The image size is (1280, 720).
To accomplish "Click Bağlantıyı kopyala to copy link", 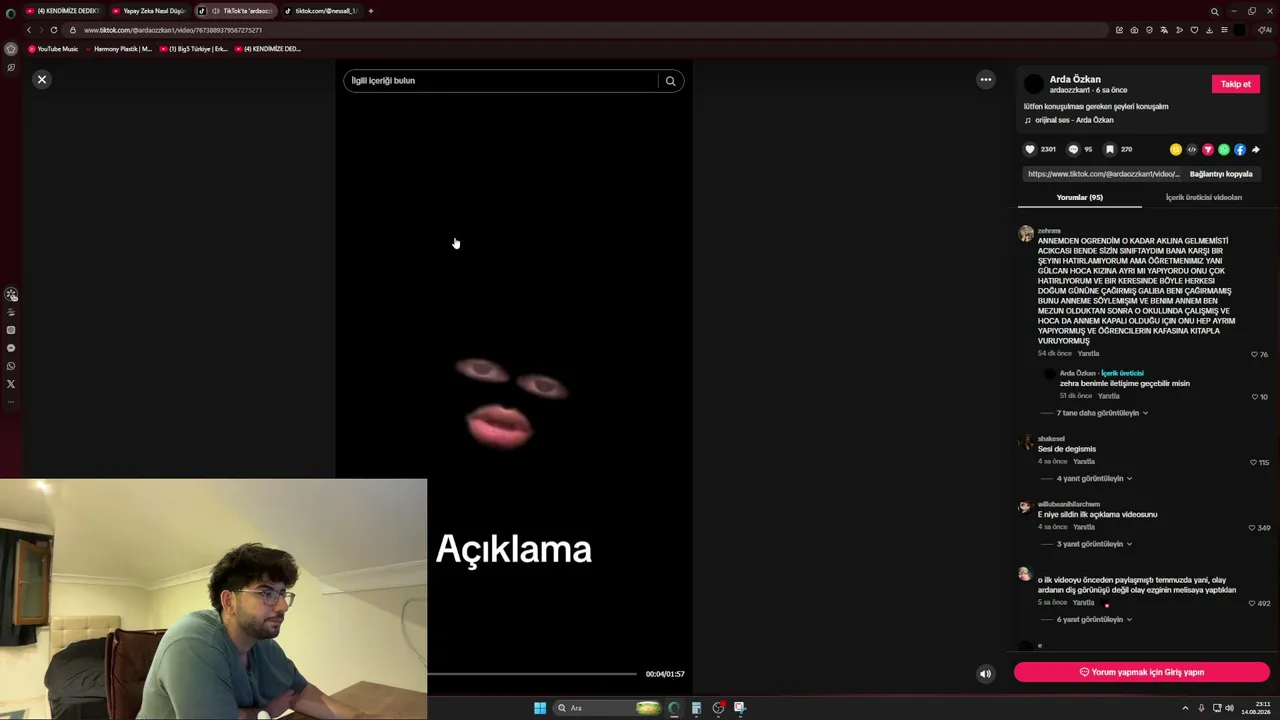I will (x=1221, y=174).
